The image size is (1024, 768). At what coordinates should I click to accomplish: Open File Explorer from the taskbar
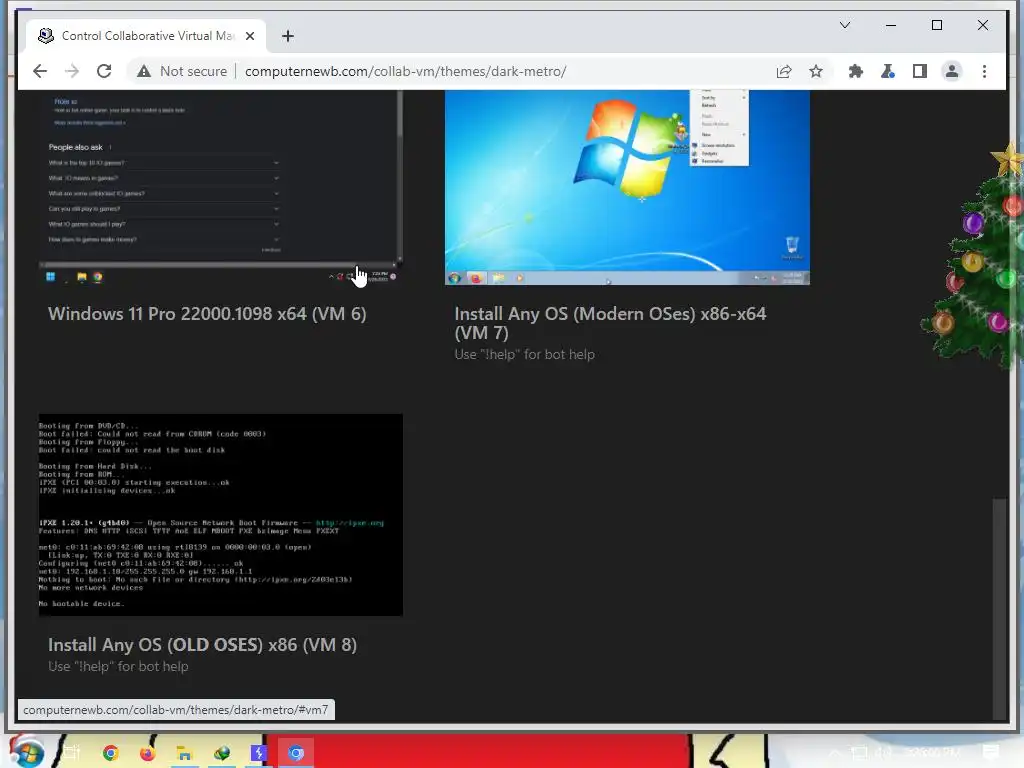[x=185, y=753]
